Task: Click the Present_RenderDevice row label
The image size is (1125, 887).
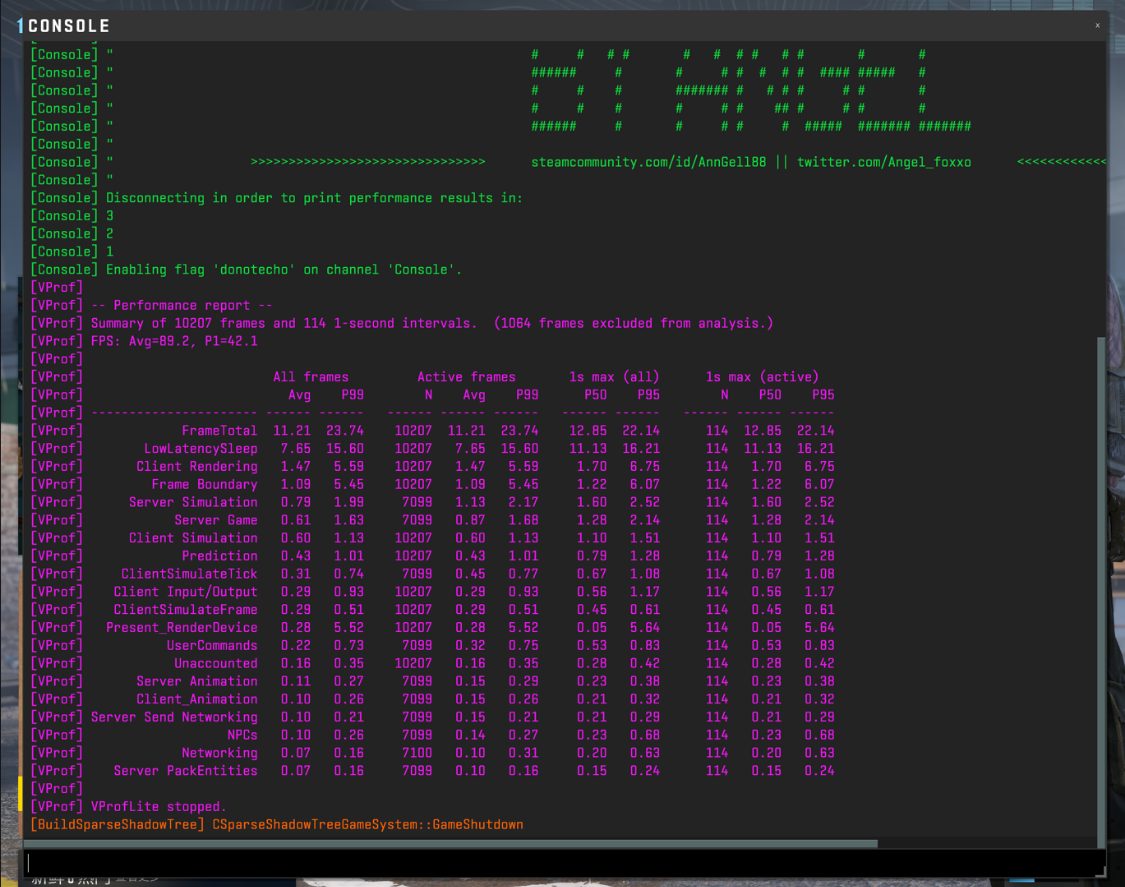Action: click(182, 628)
